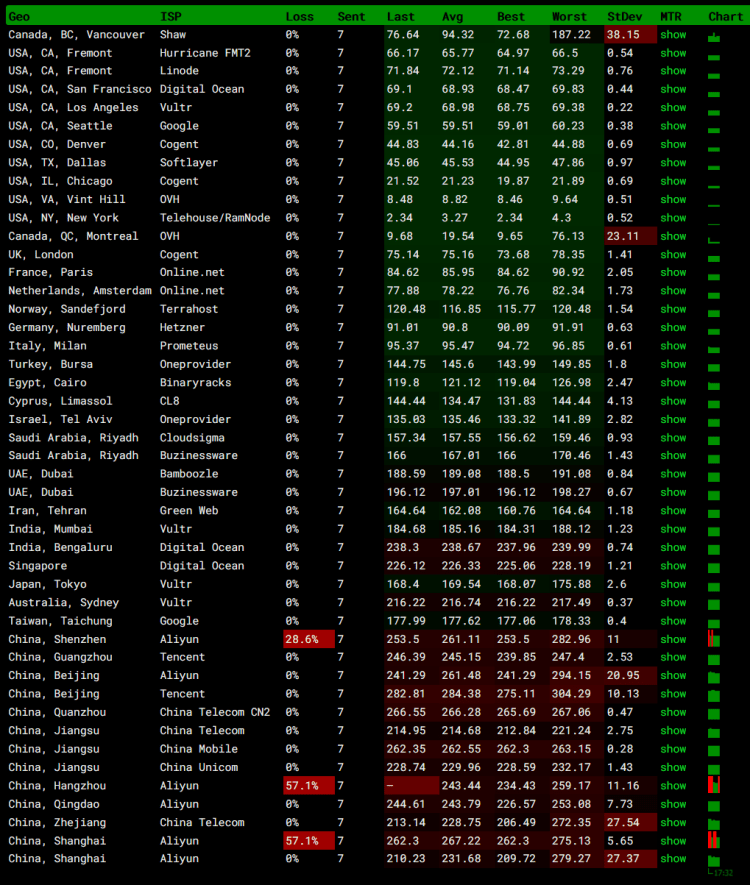Click the StDev column header

625,17
